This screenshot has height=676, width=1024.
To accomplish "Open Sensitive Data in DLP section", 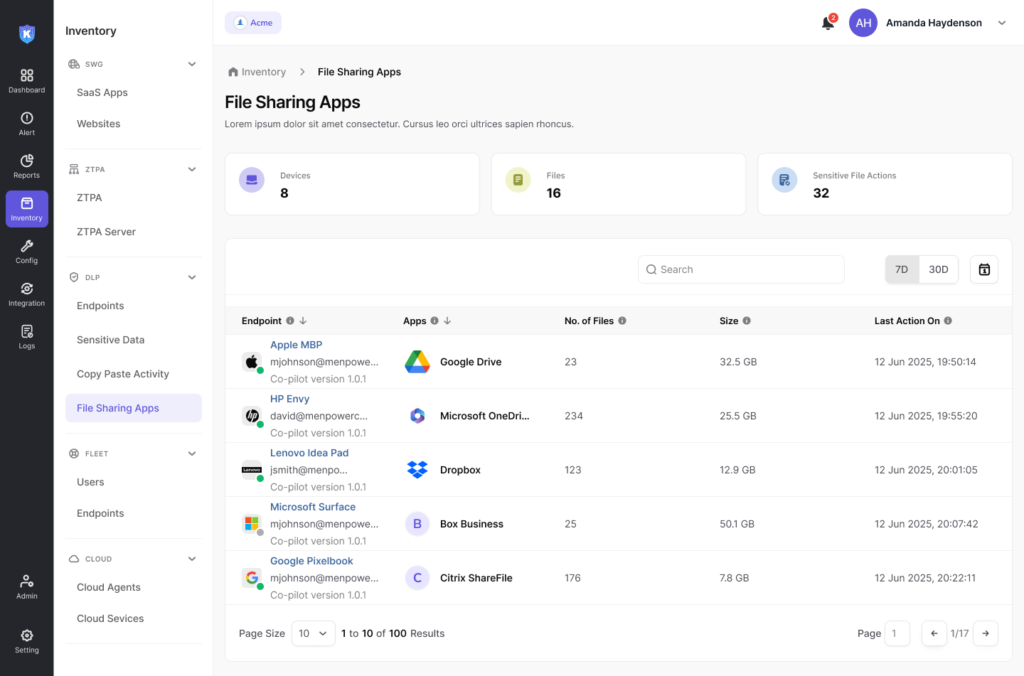I will pyautogui.click(x=111, y=340).
